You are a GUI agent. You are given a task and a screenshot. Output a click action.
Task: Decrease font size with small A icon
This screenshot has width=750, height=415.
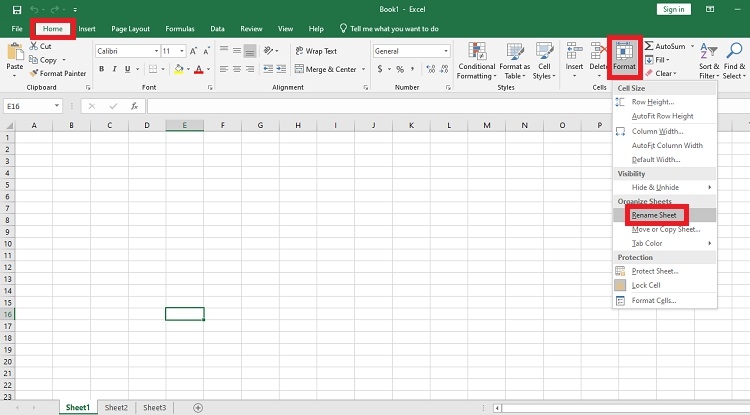206,51
